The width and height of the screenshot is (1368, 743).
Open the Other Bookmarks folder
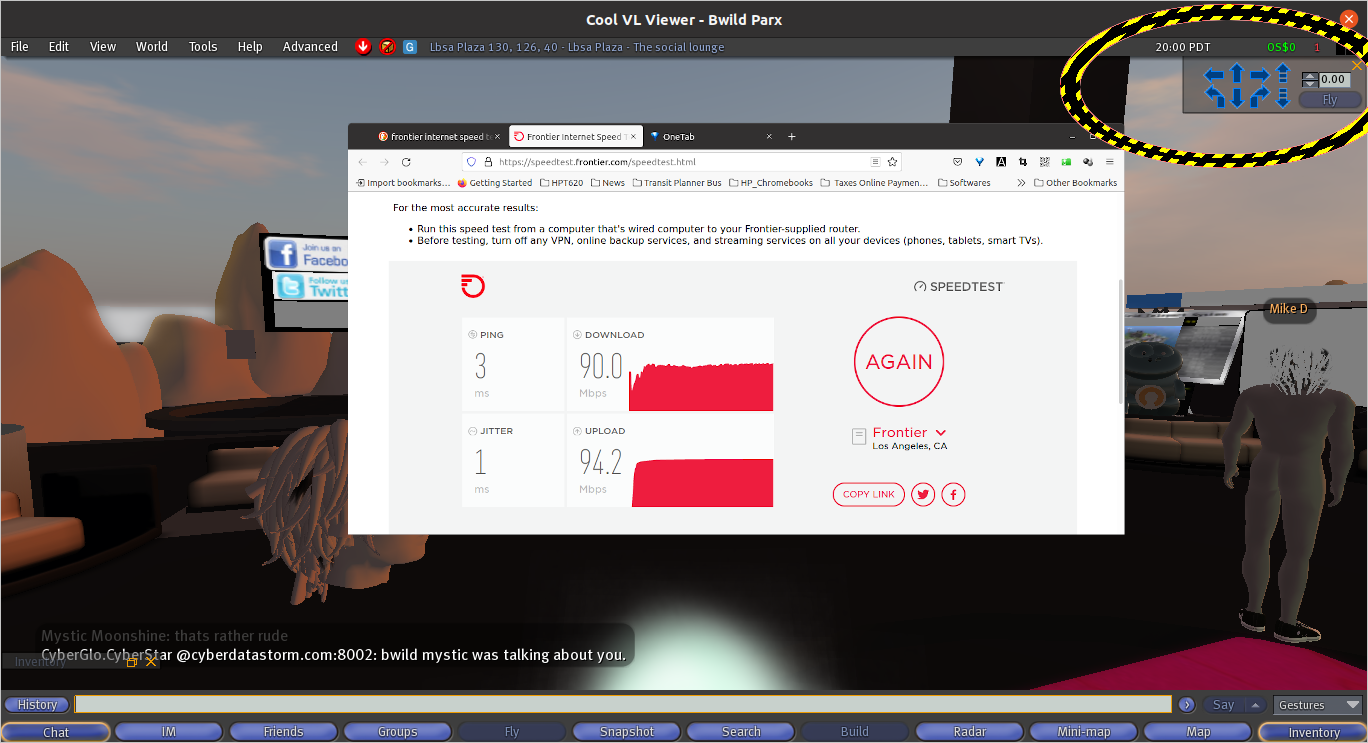[1075, 183]
